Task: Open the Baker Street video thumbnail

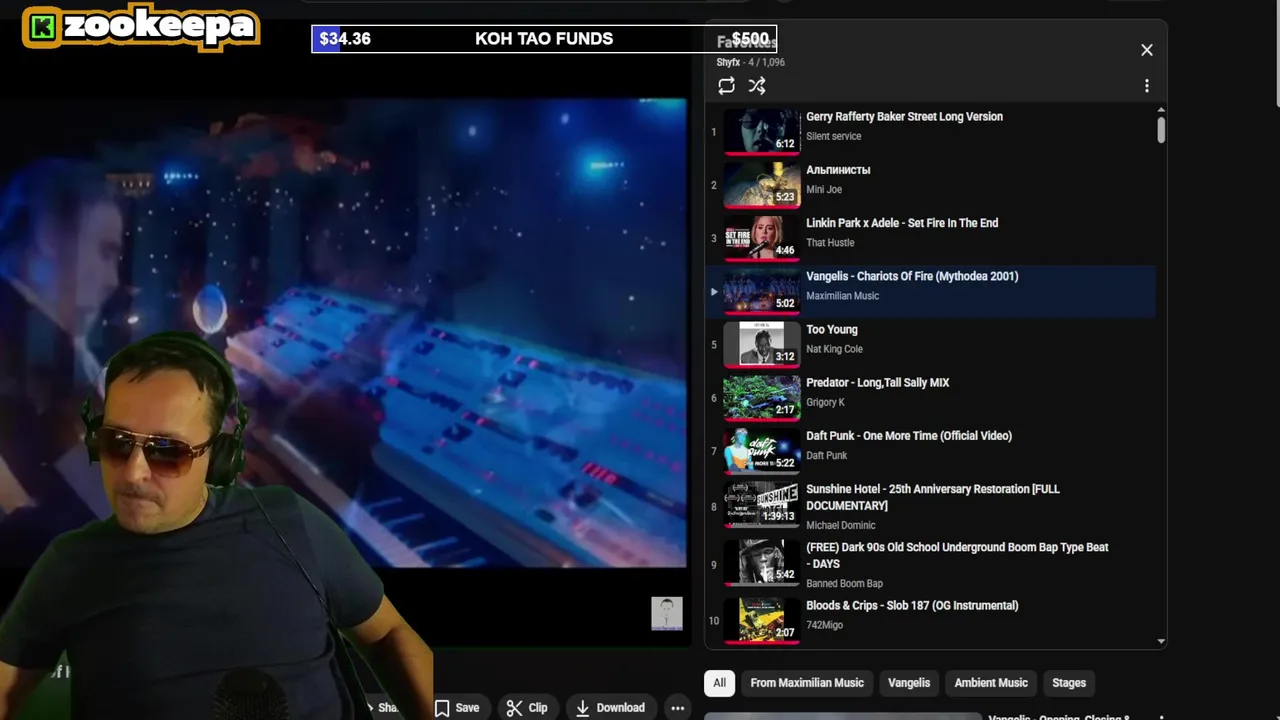Action: 762,131
